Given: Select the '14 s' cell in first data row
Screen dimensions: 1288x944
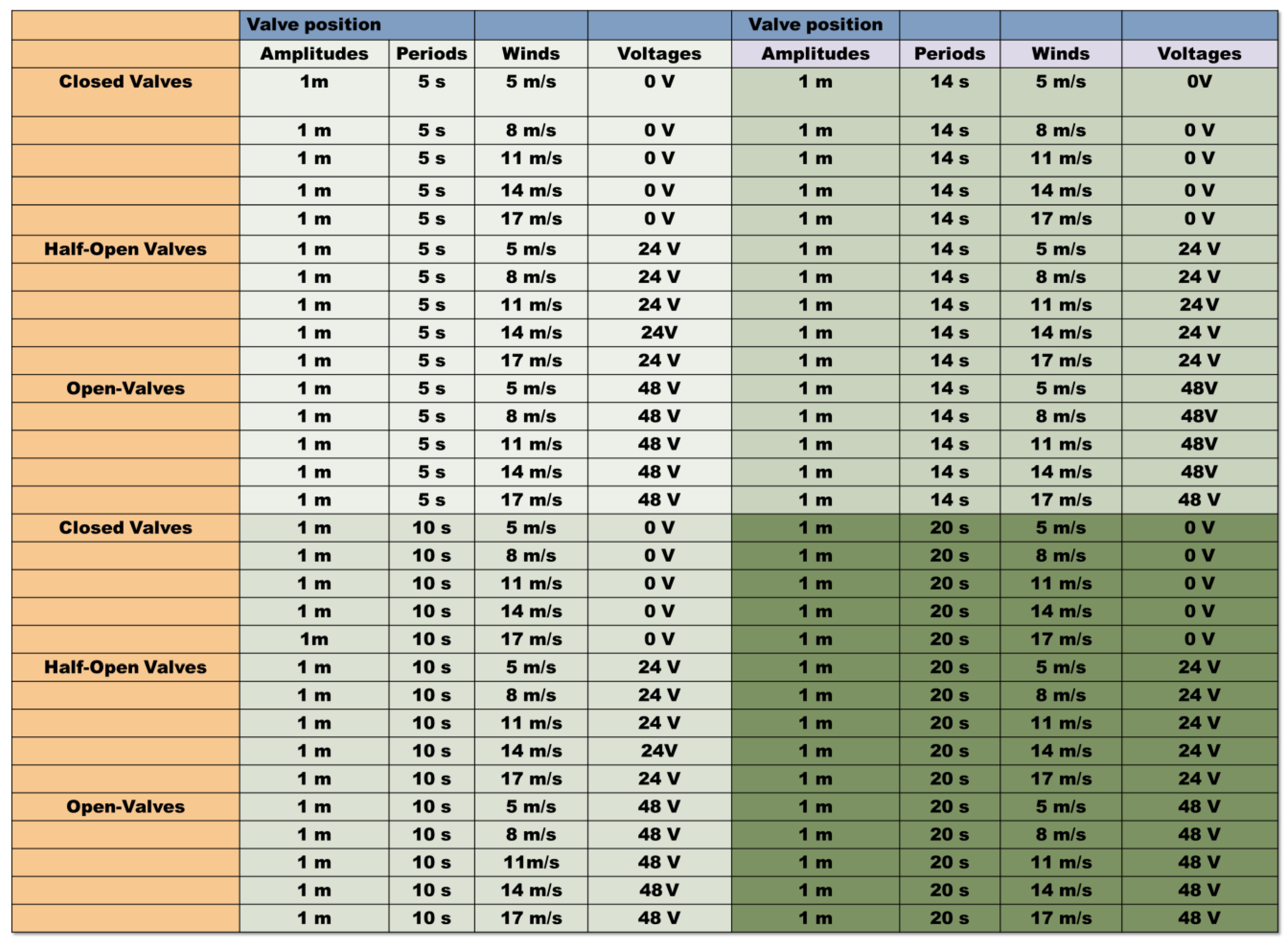Looking at the screenshot, I should [x=949, y=82].
